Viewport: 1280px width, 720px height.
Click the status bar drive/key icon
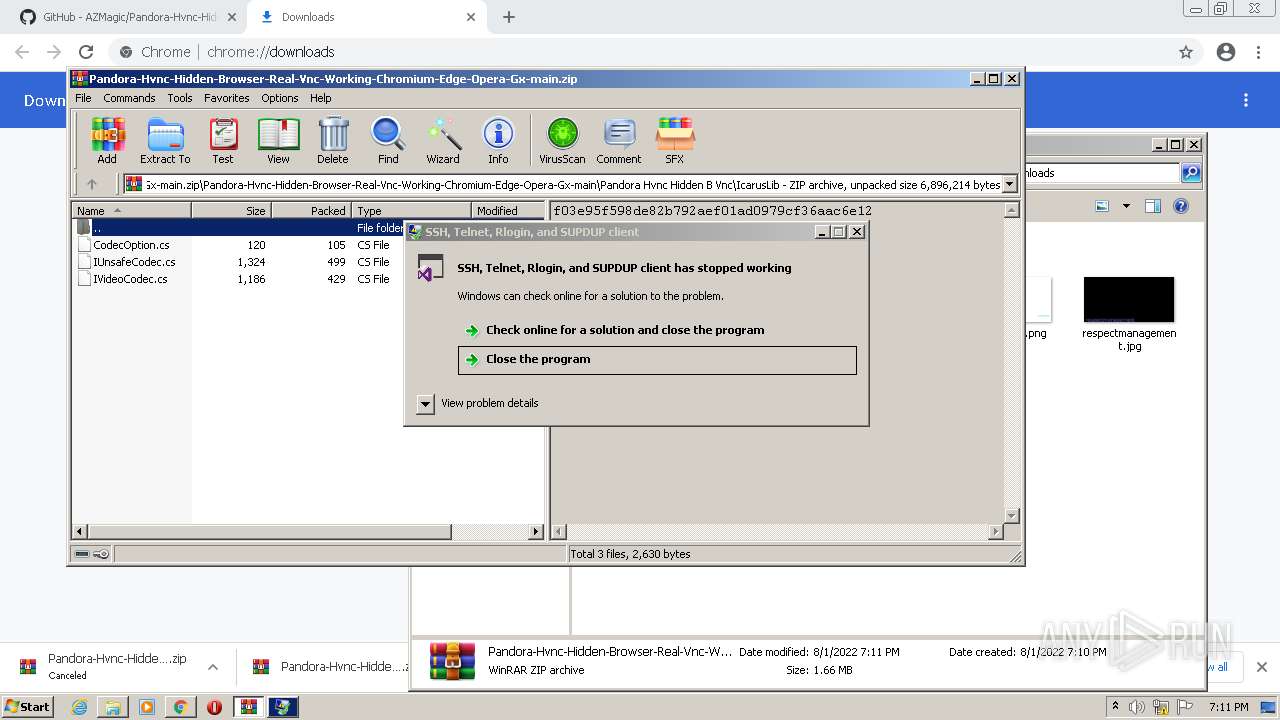coord(92,554)
